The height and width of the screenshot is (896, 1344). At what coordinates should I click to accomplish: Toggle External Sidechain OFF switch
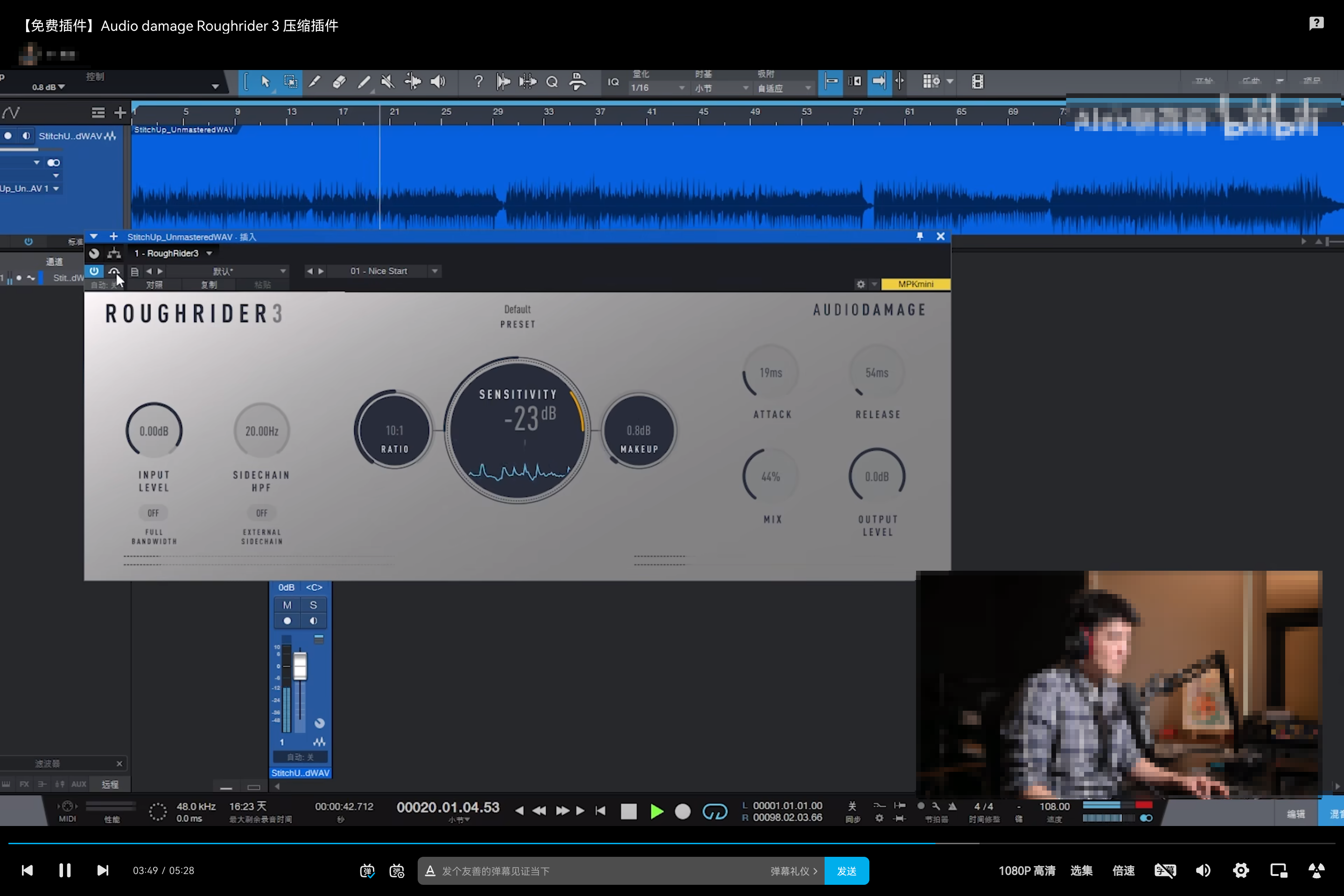[262, 513]
